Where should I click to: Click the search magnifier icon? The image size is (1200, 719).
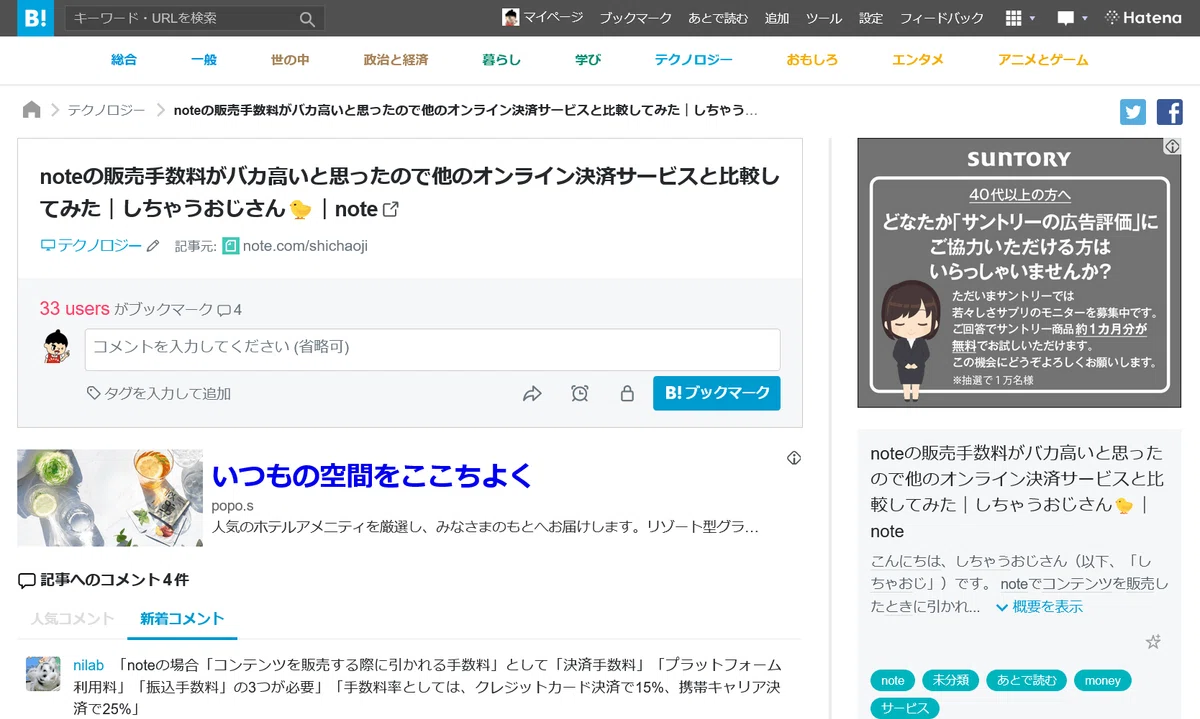[x=307, y=18]
